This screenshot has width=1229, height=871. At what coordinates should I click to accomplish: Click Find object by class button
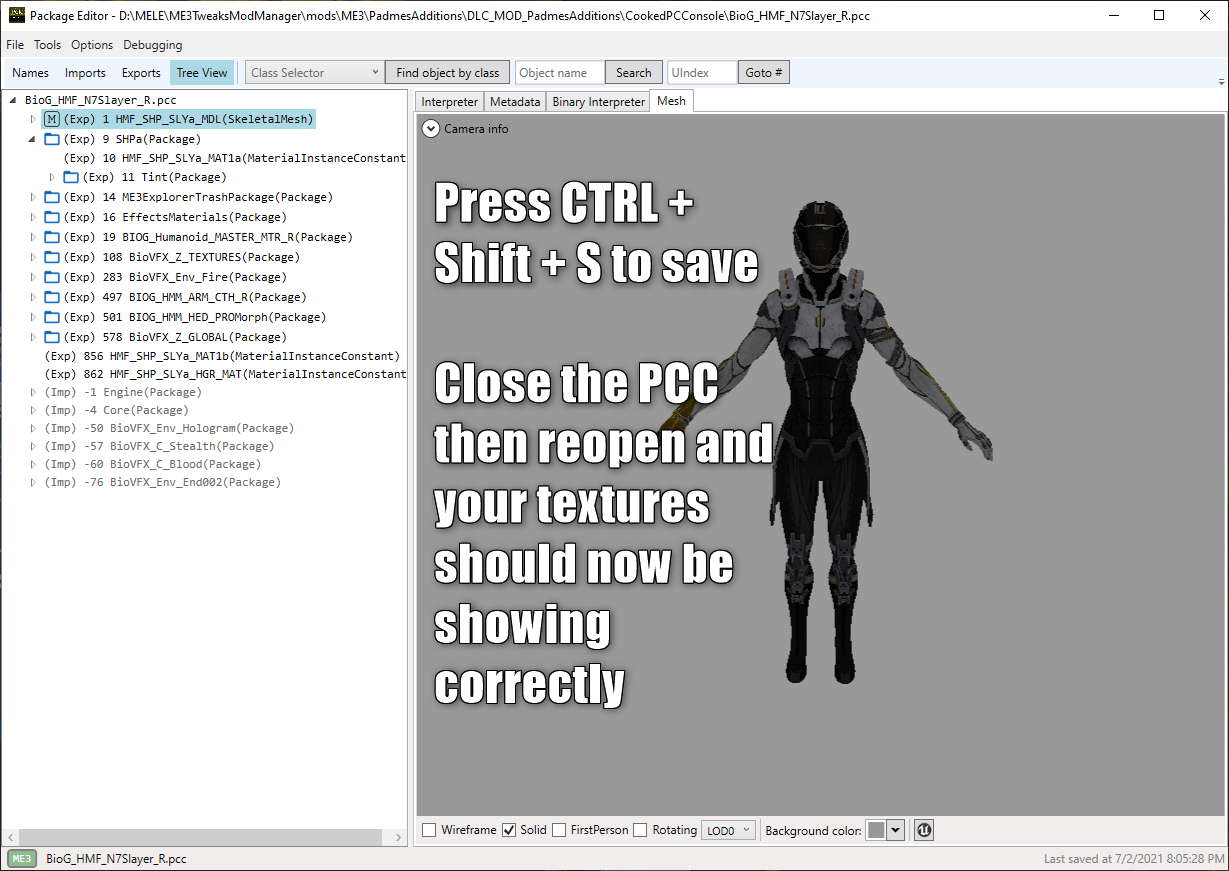pyautogui.click(x=447, y=72)
